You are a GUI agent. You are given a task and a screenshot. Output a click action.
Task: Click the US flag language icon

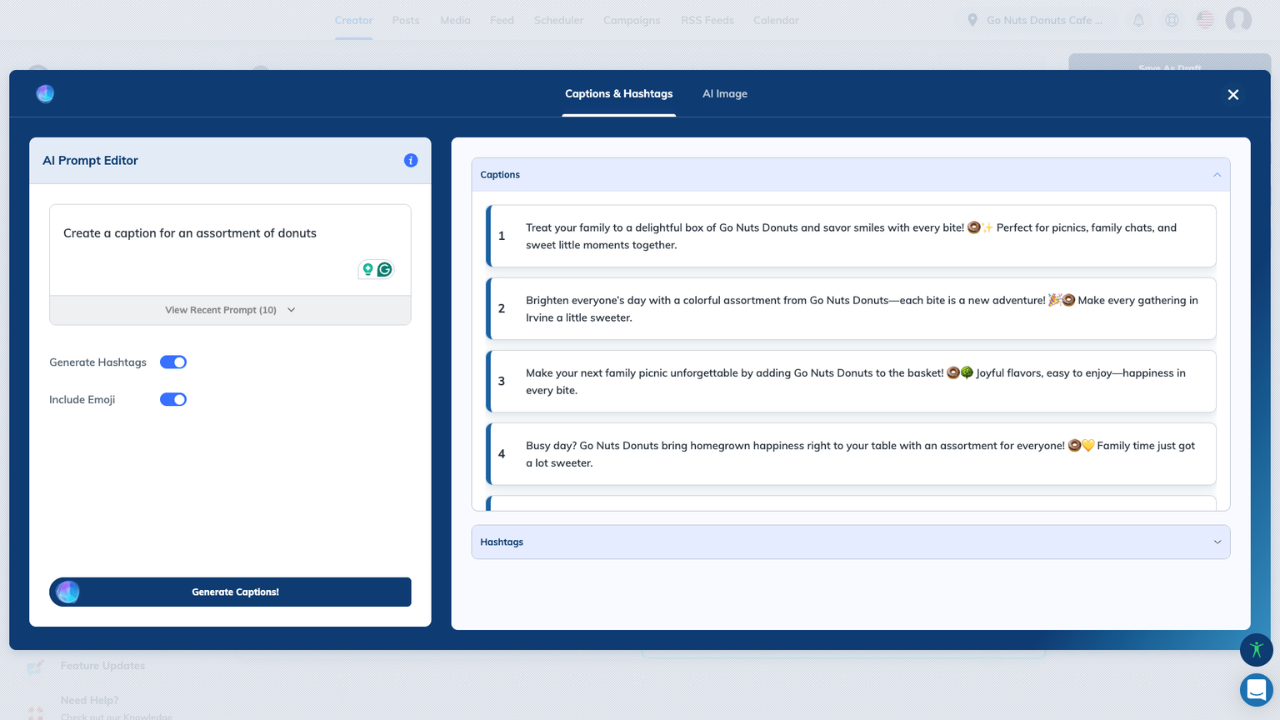pos(1205,20)
